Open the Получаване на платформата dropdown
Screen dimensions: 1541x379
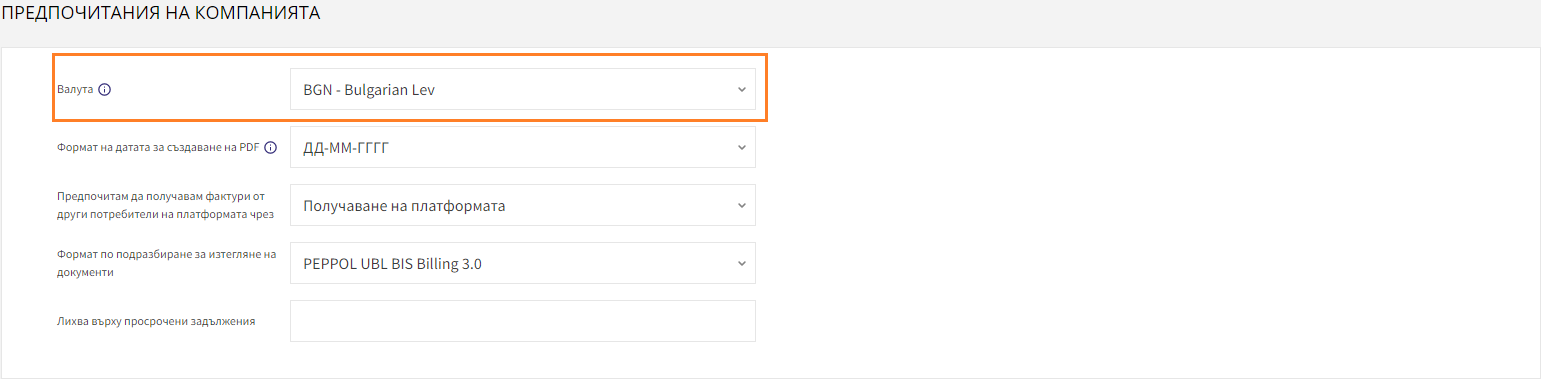coord(522,205)
